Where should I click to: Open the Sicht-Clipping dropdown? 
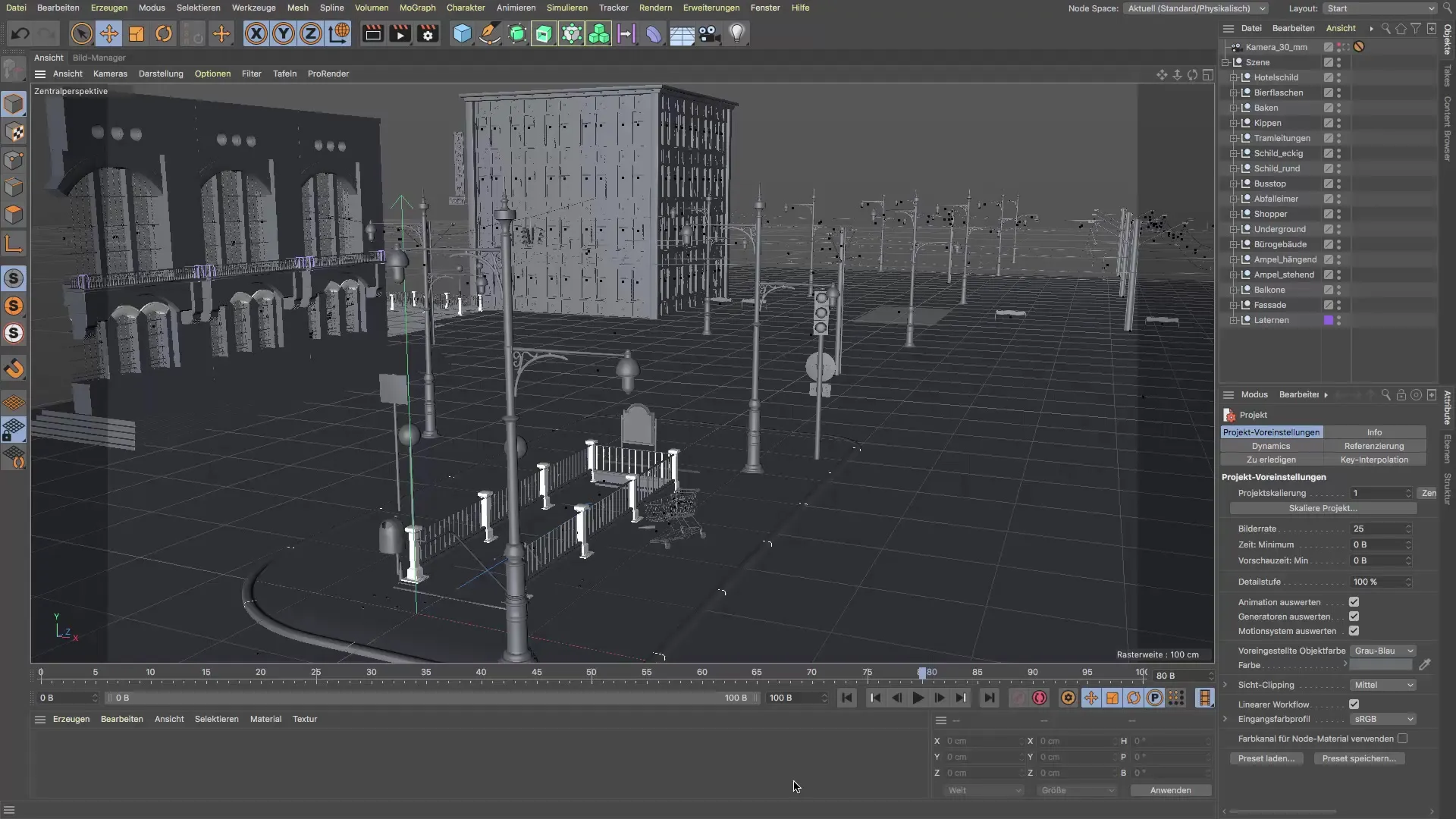1383,685
